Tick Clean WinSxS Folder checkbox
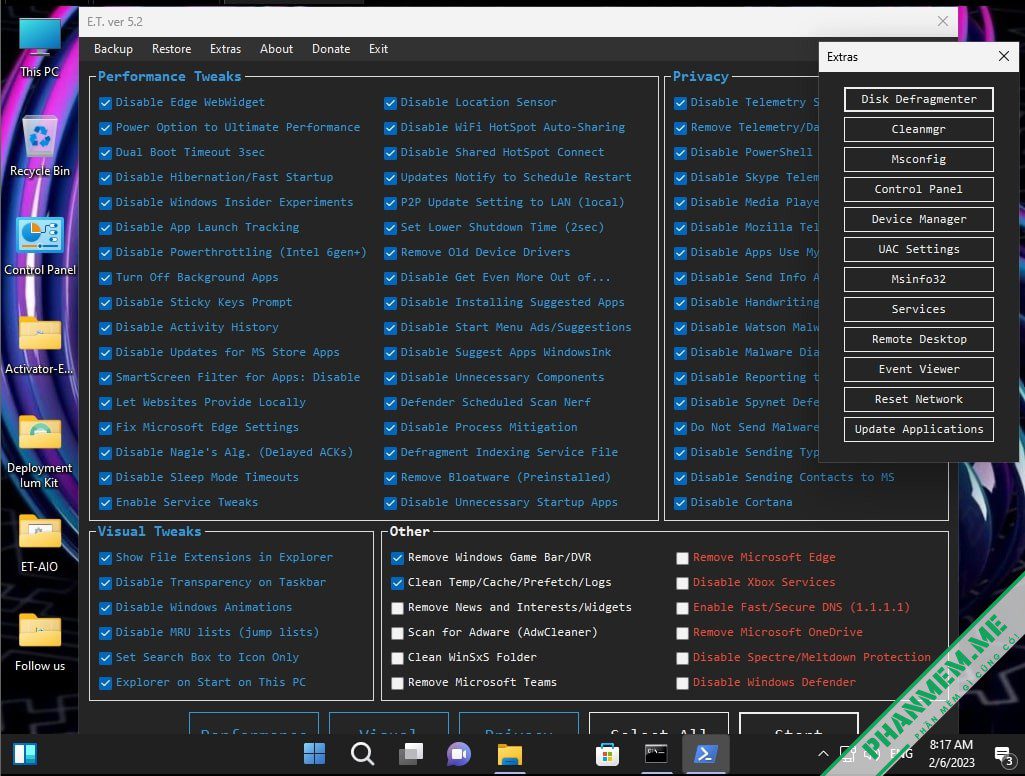 (x=397, y=658)
